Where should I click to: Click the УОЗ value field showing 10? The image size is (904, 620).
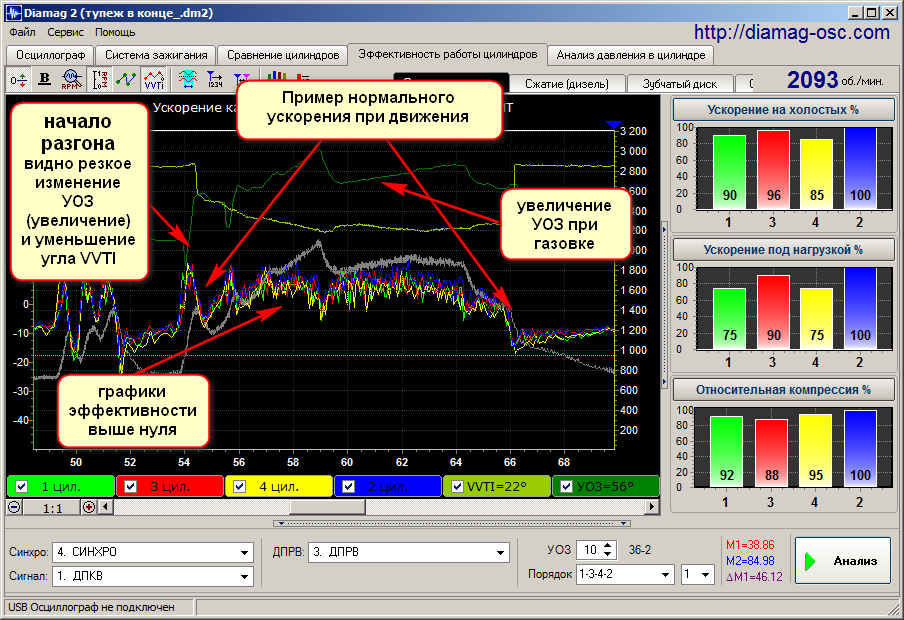click(590, 550)
